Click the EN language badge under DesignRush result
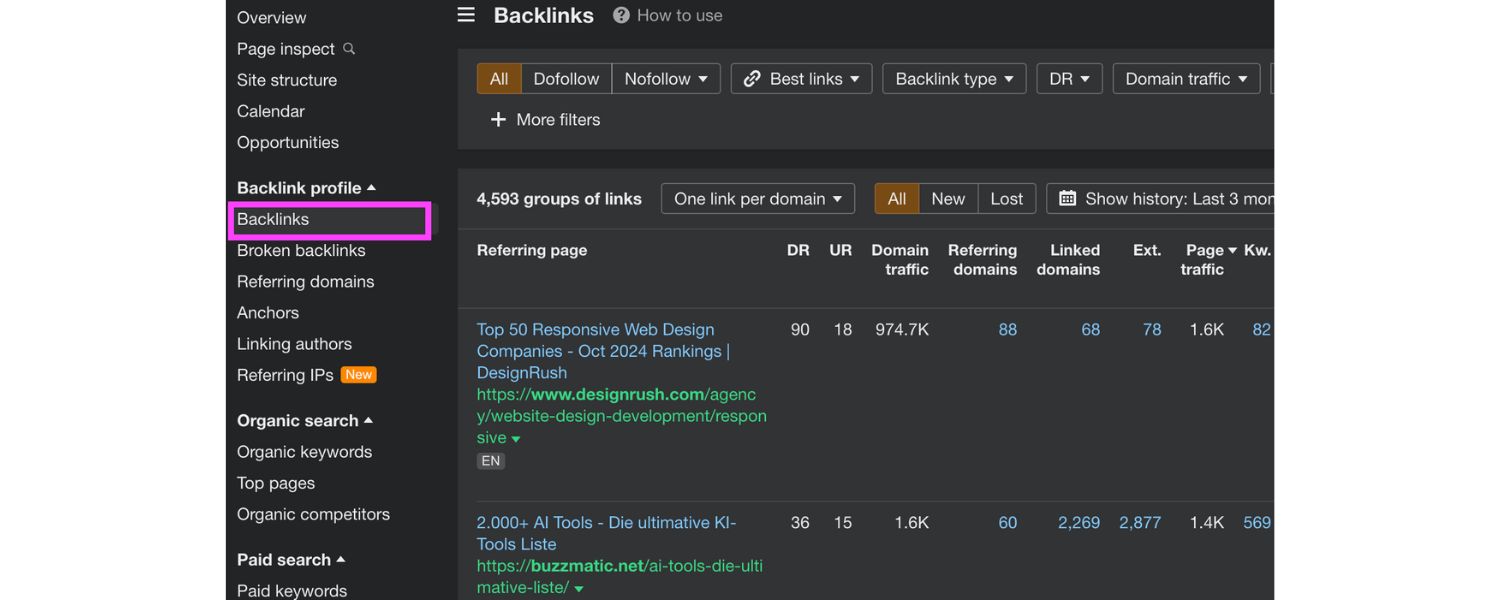Screen dimensions: 1500x600 [x=491, y=460]
